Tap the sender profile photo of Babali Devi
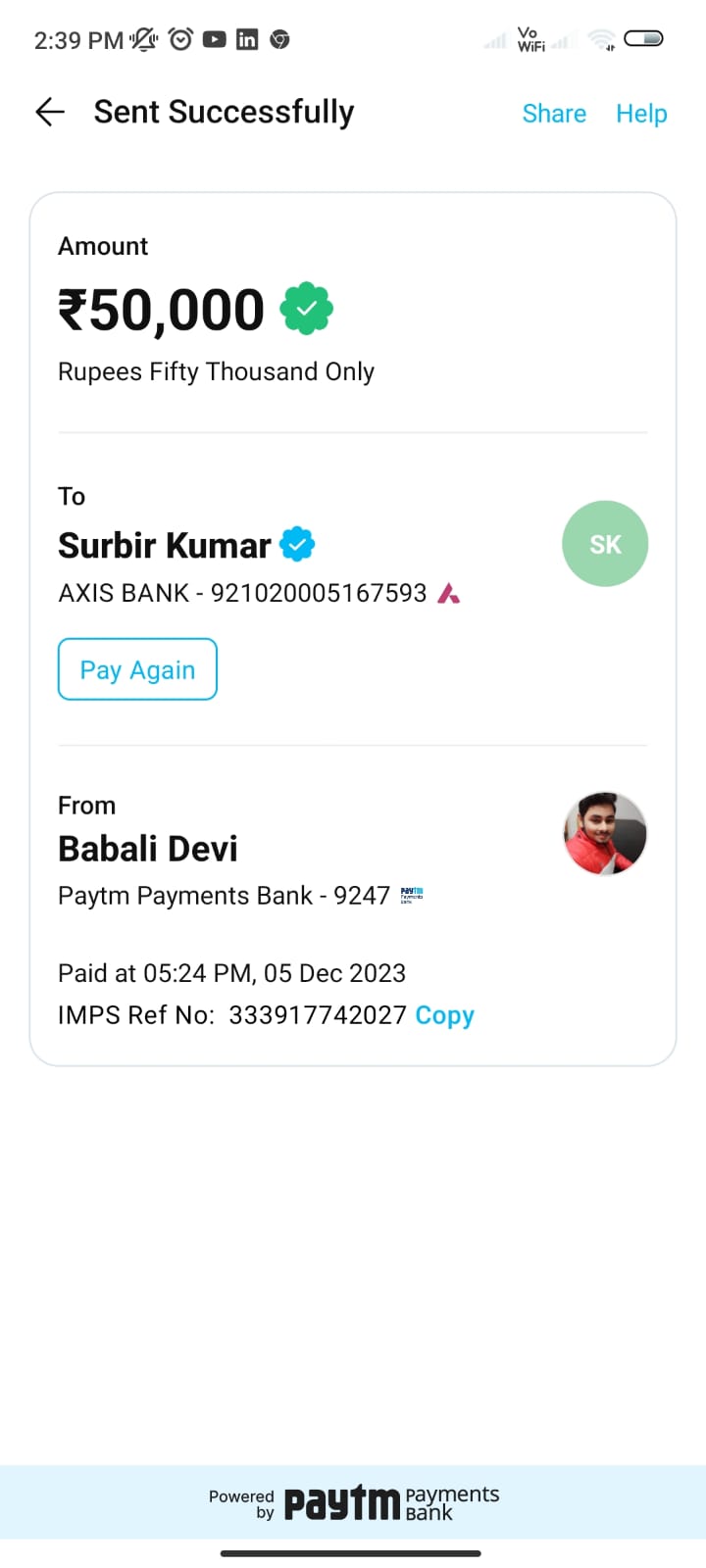Viewport: 706px width, 1568px height. pyautogui.click(x=605, y=834)
